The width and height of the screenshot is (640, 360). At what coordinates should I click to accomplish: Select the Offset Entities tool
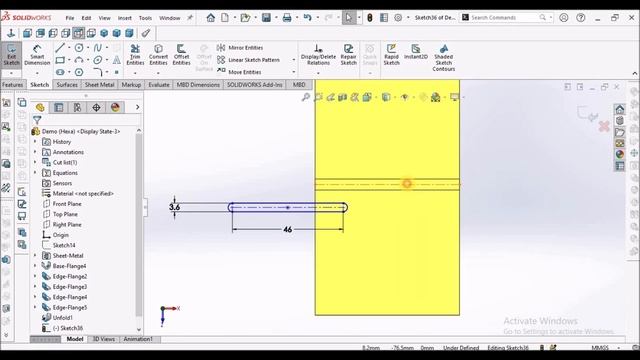coord(181,55)
